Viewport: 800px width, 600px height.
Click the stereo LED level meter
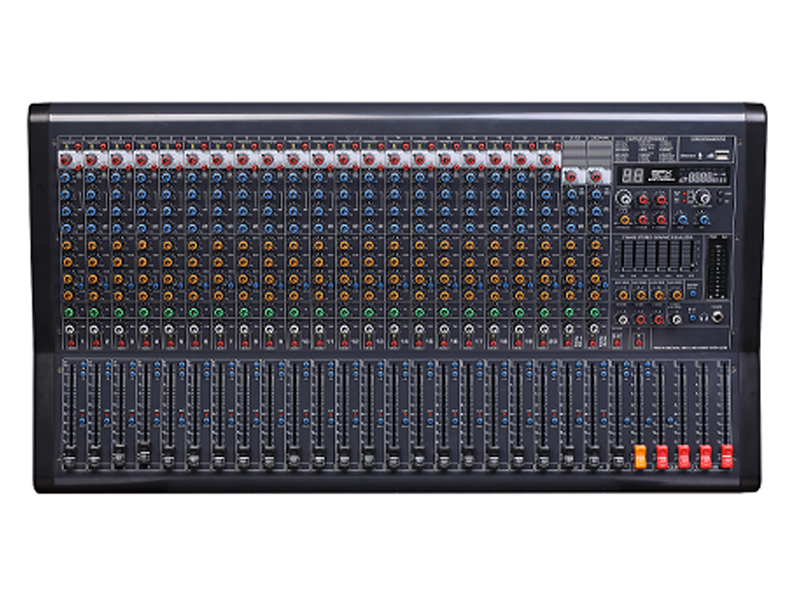click(x=718, y=269)
